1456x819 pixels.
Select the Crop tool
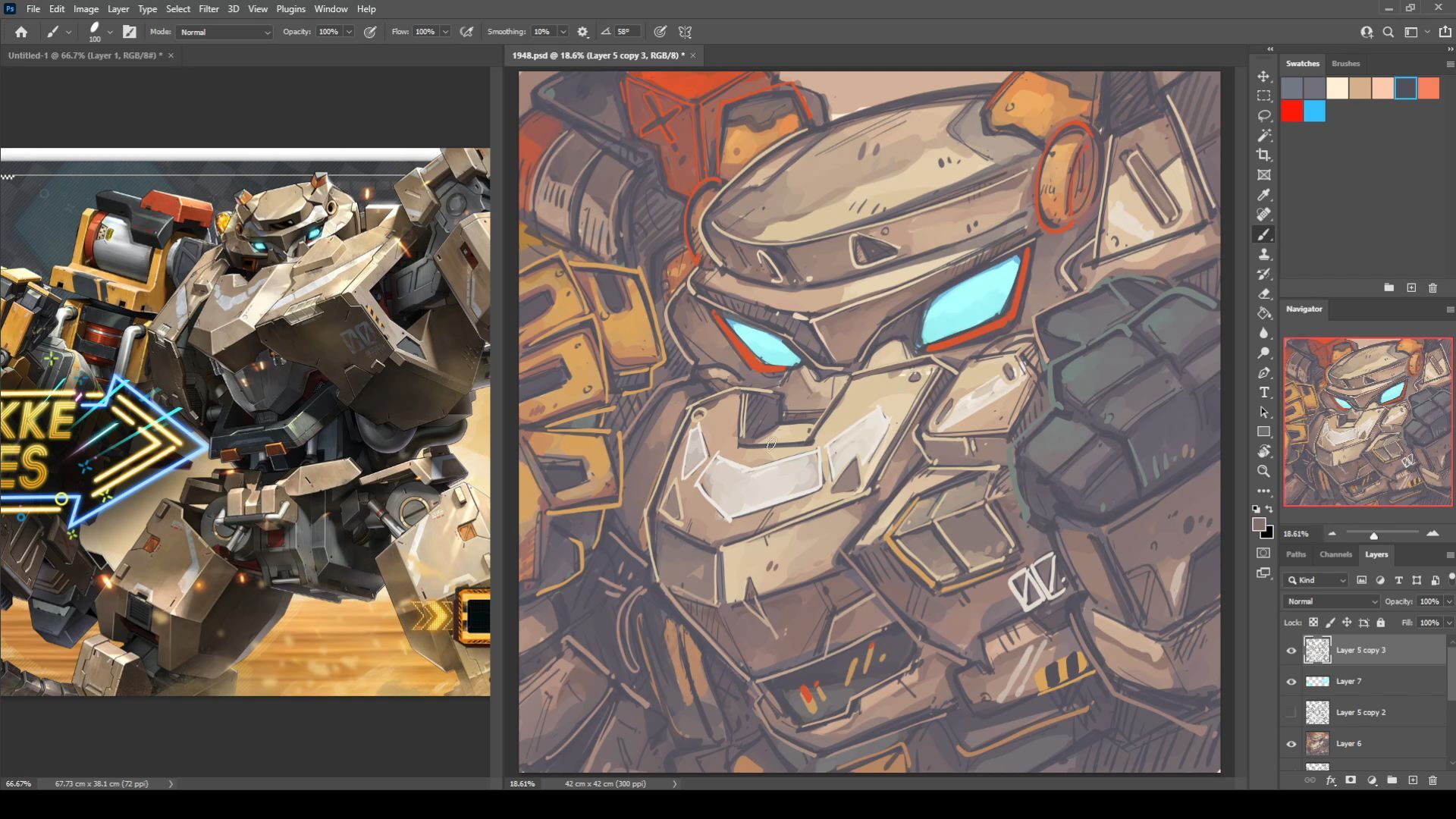coord(1263,155)
